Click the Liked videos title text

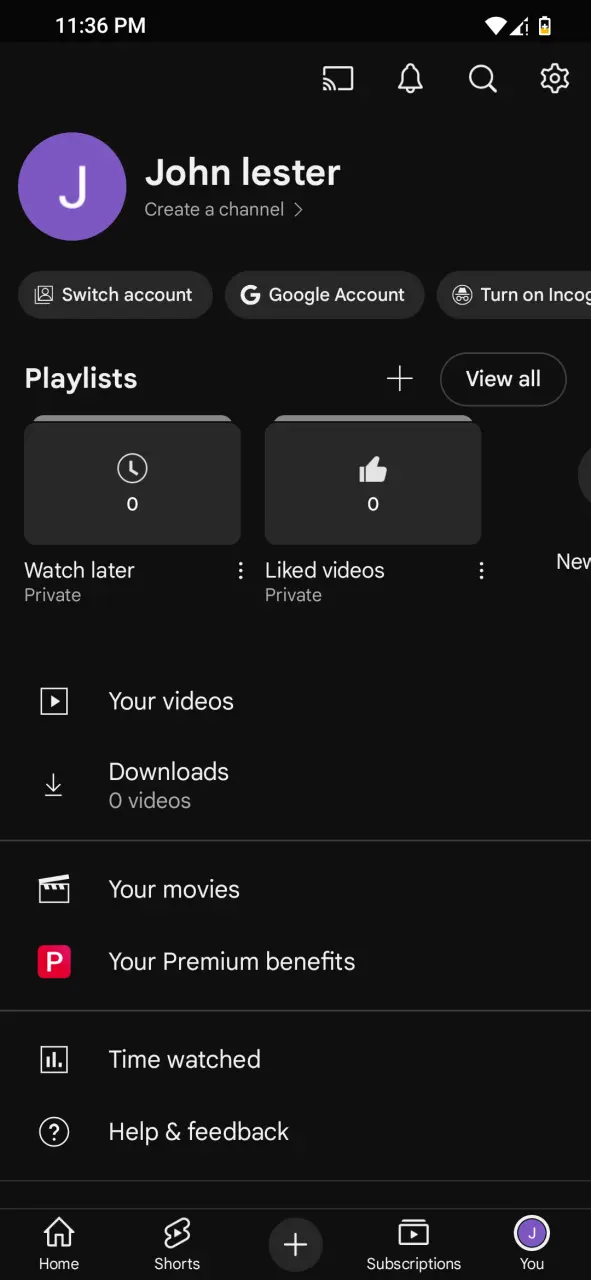[325, 570]
